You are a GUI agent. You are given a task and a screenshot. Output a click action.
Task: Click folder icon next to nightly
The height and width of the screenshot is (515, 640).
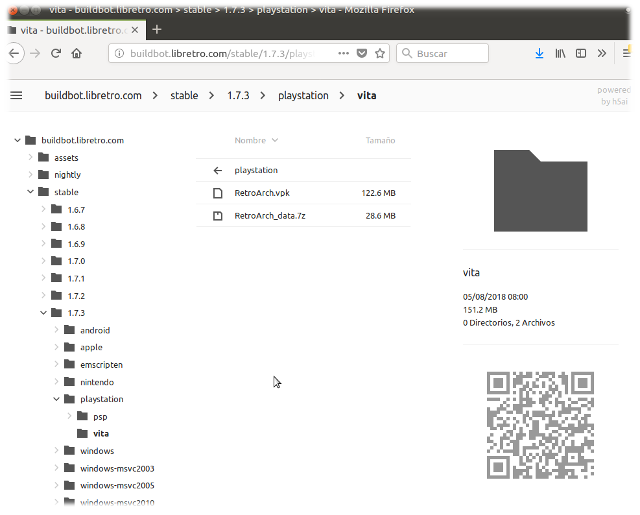click(x=44, y=175)
